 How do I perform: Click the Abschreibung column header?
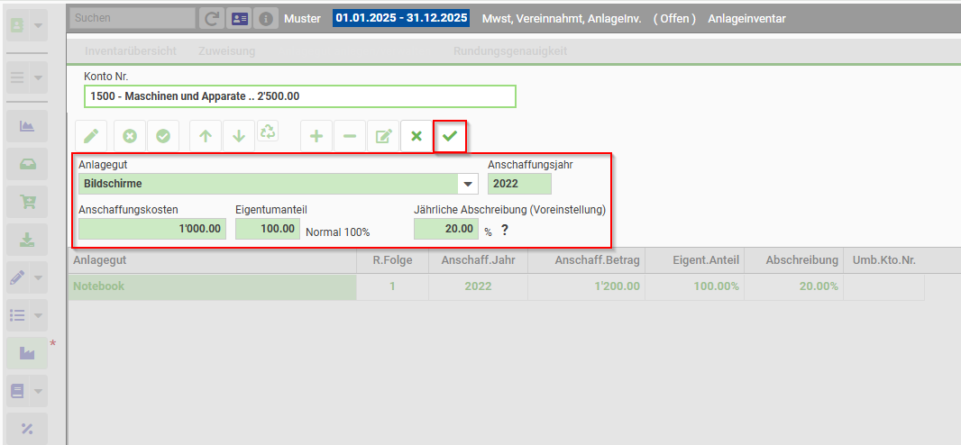pyautogui.click(x=794, y=261)
